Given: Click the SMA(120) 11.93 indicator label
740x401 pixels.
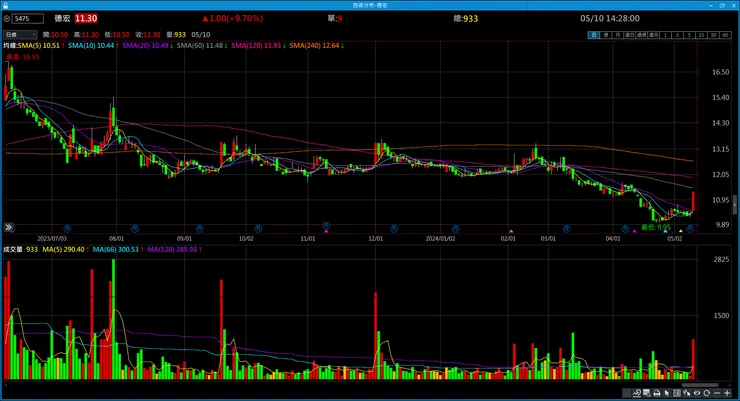Looking at the screenshot, I should pos(256,46).
